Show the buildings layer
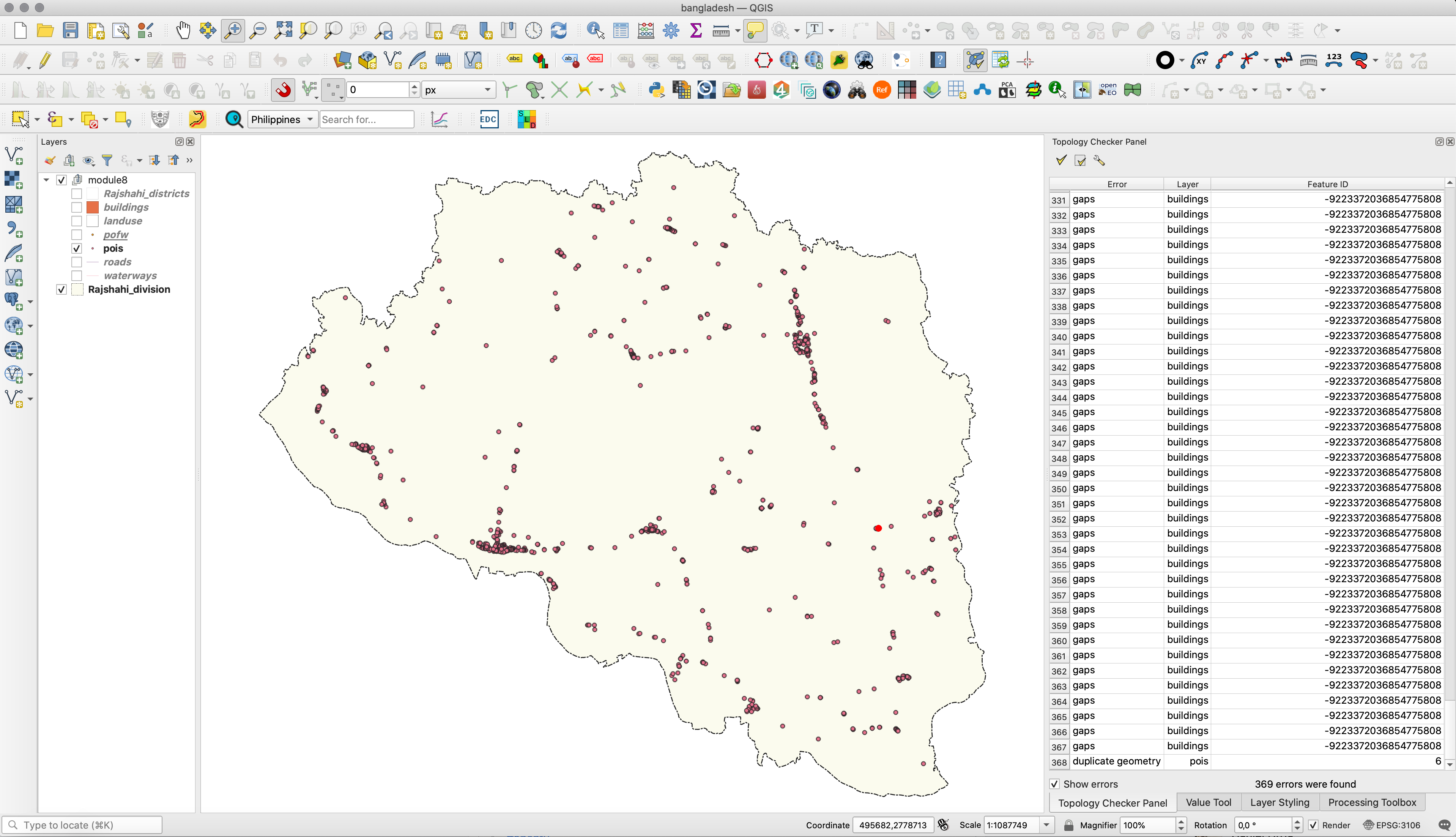The image size is (1456, 837). coord(76,207)
